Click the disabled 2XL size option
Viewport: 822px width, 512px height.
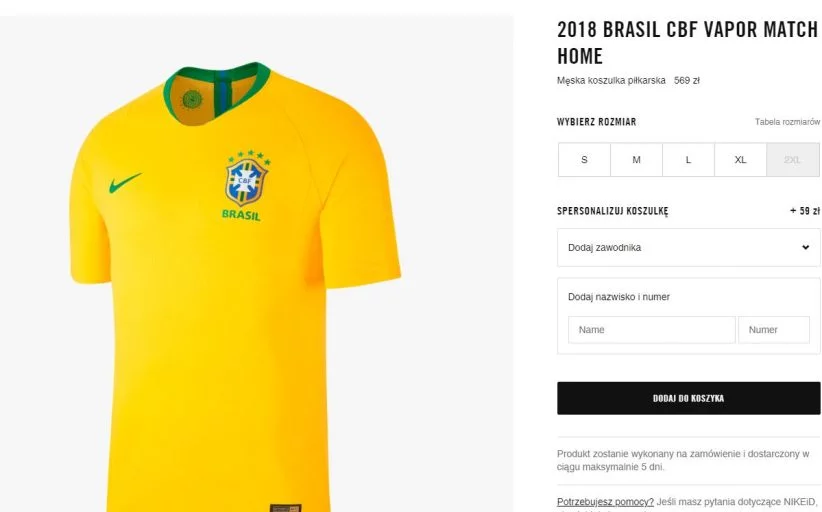pyautogui.click(x=793, y=160)
